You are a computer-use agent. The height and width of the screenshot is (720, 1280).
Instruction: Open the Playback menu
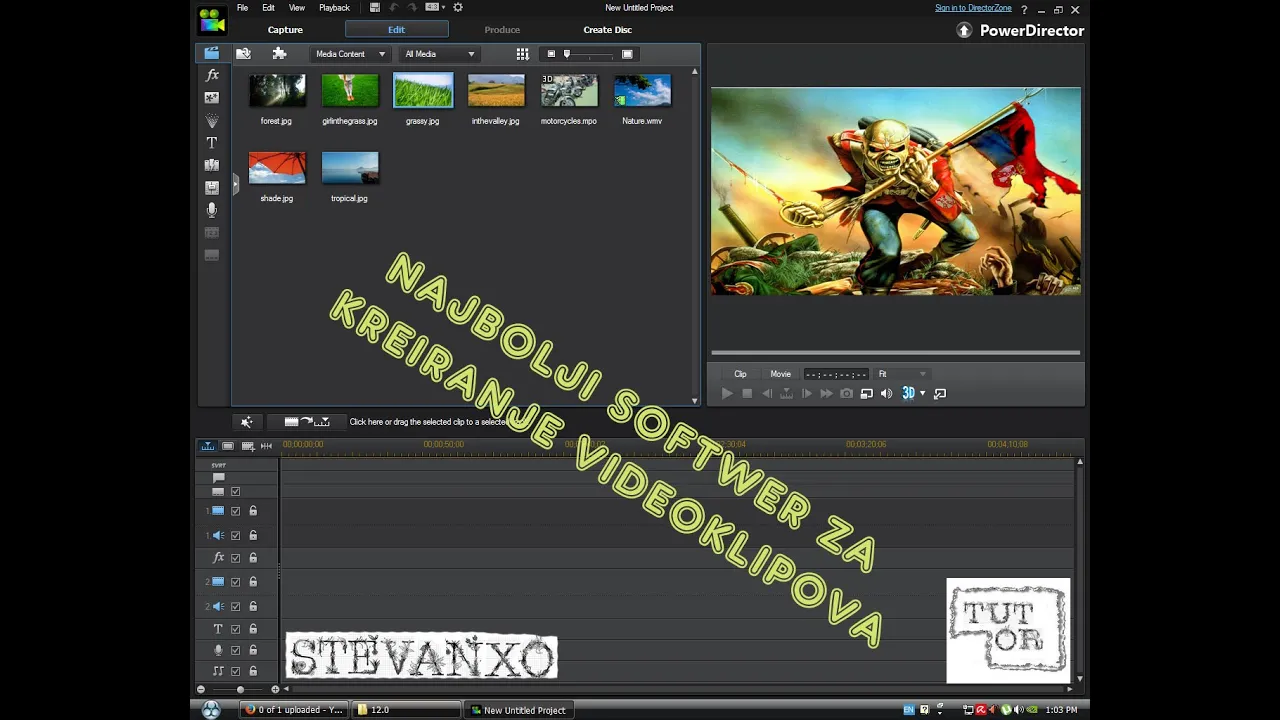[x=334, y=8]
